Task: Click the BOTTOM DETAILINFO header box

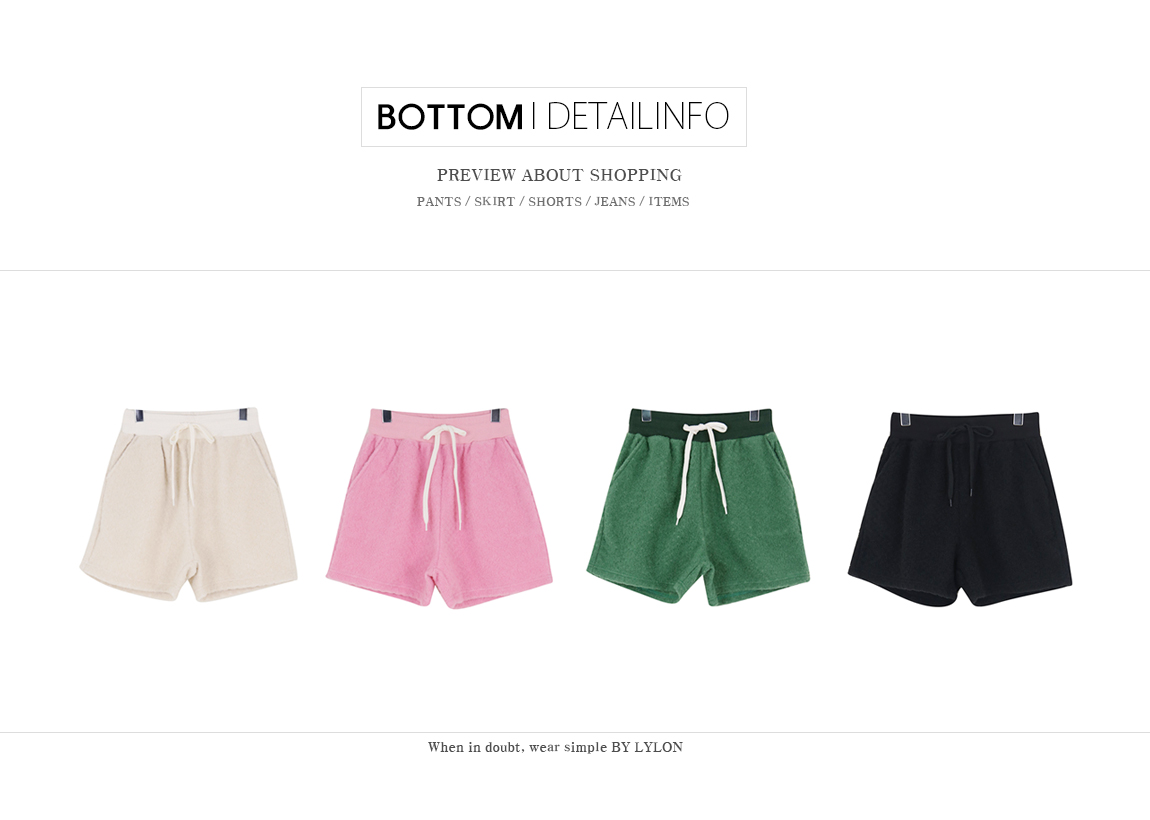Action: point(554,117)
